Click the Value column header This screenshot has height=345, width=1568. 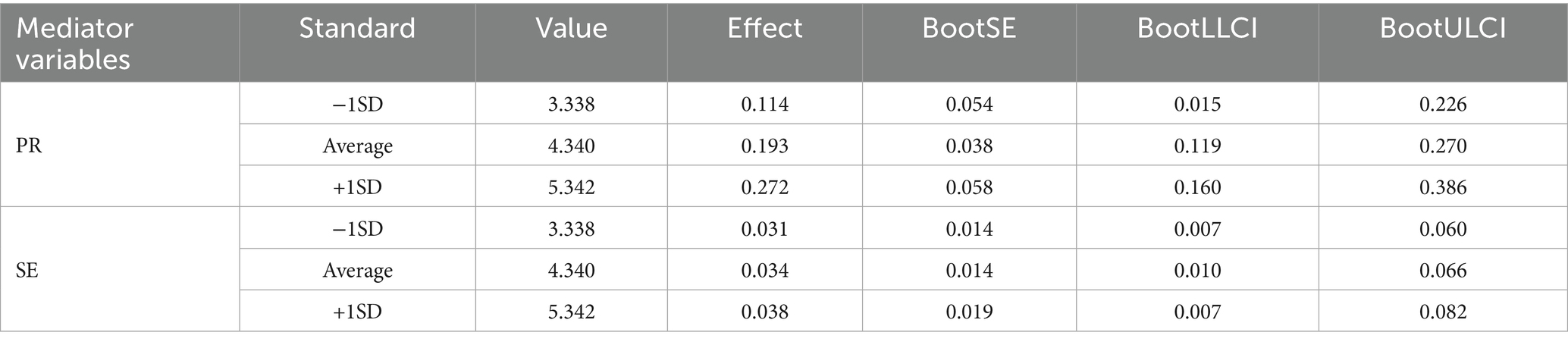coord(571,29)
